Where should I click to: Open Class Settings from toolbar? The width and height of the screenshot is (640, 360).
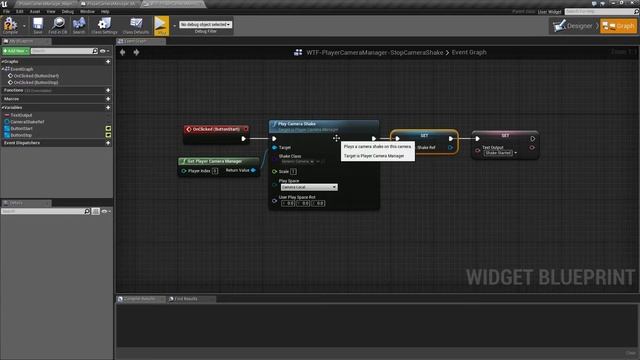click(104, 25)
